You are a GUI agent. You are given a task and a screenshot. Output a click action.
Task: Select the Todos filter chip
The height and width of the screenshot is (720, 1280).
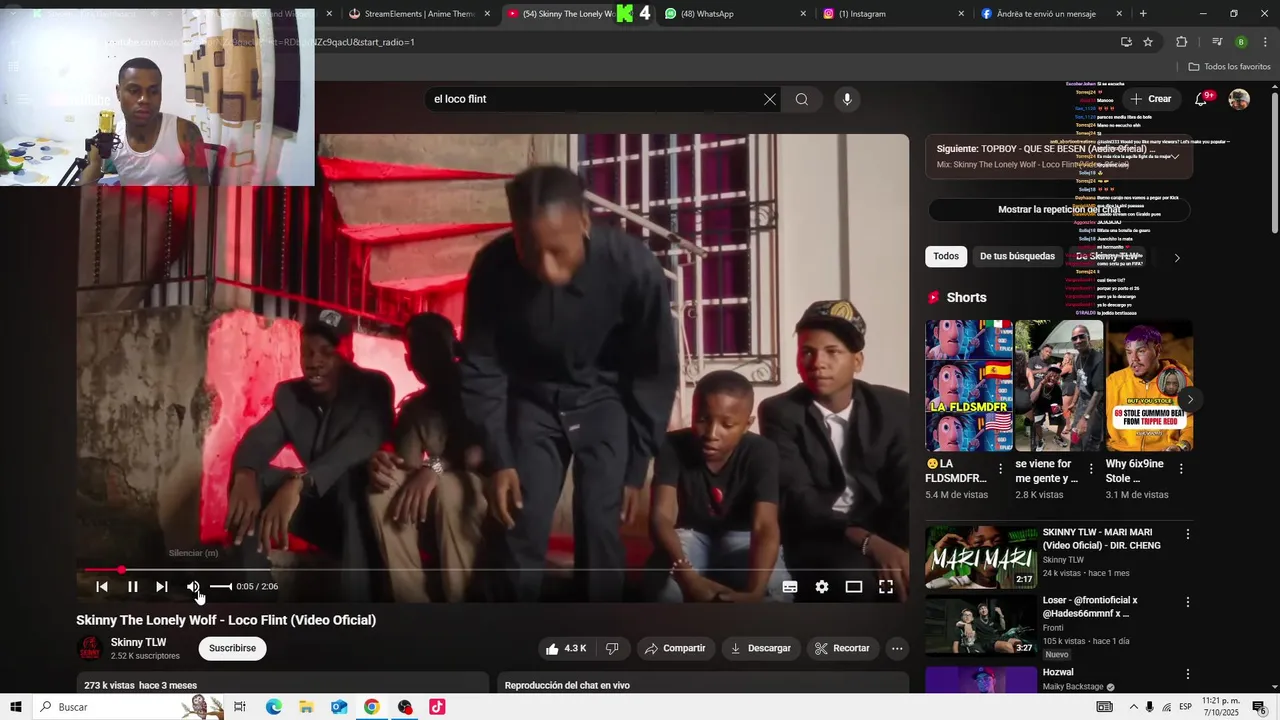[946, 256]
